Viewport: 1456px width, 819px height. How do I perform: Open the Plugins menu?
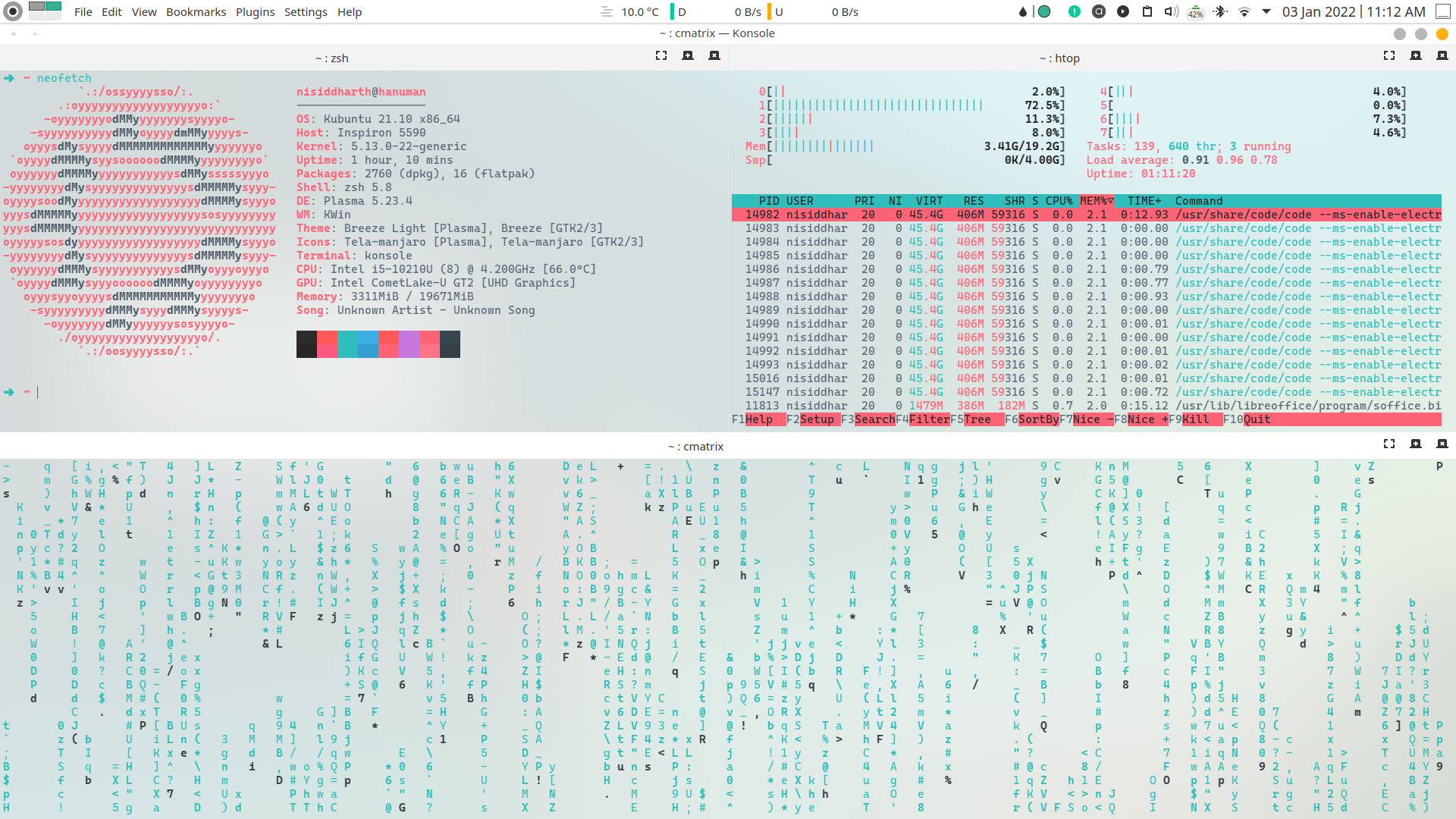click(255, 12)
